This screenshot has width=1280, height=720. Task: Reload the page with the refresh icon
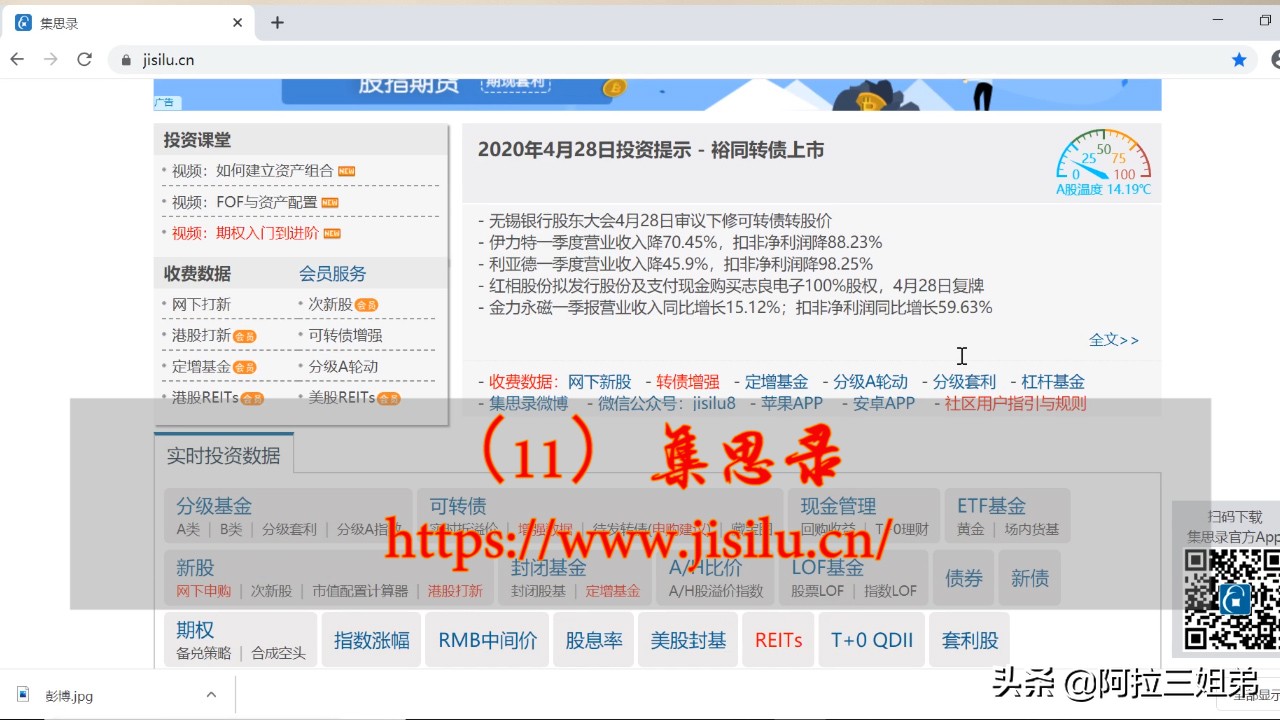click(84, 59)
